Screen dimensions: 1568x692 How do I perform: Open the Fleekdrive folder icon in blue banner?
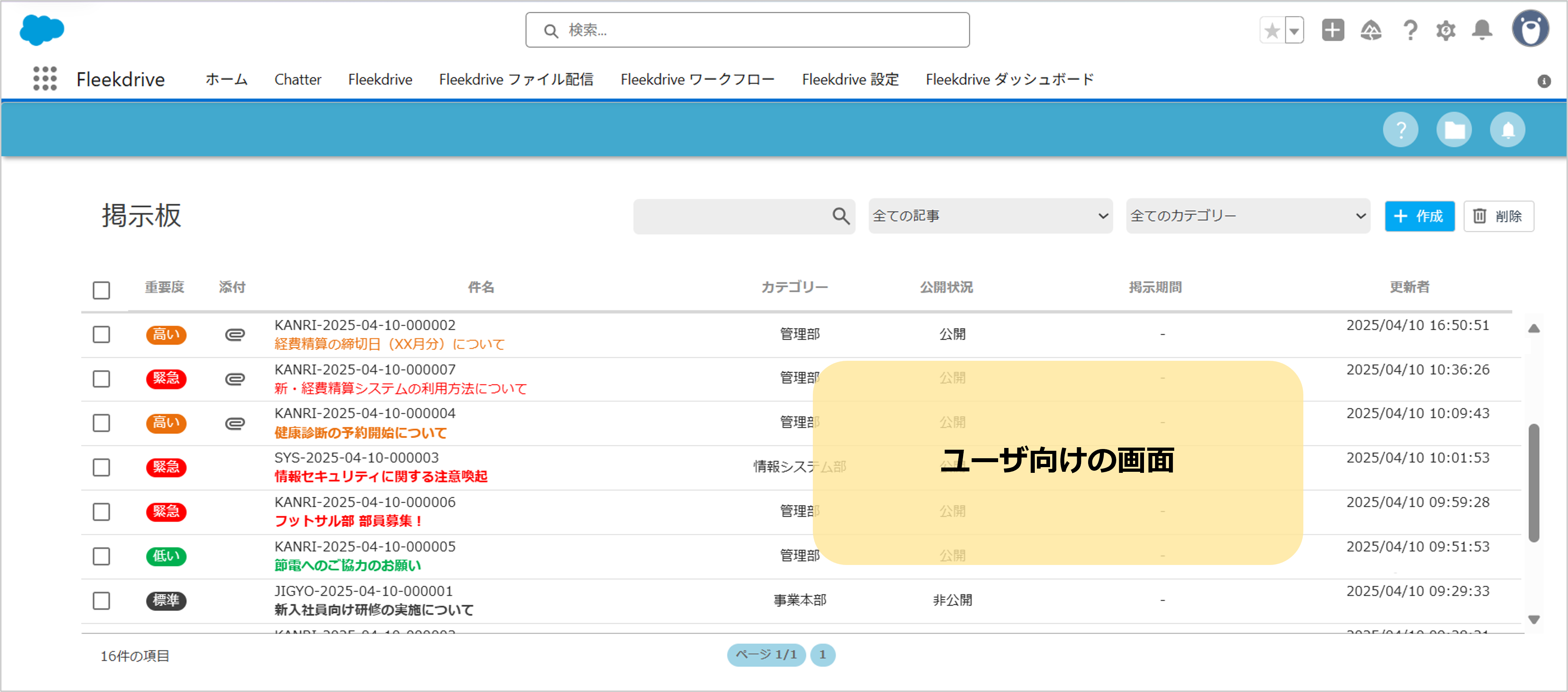[x=1454, y=130]
